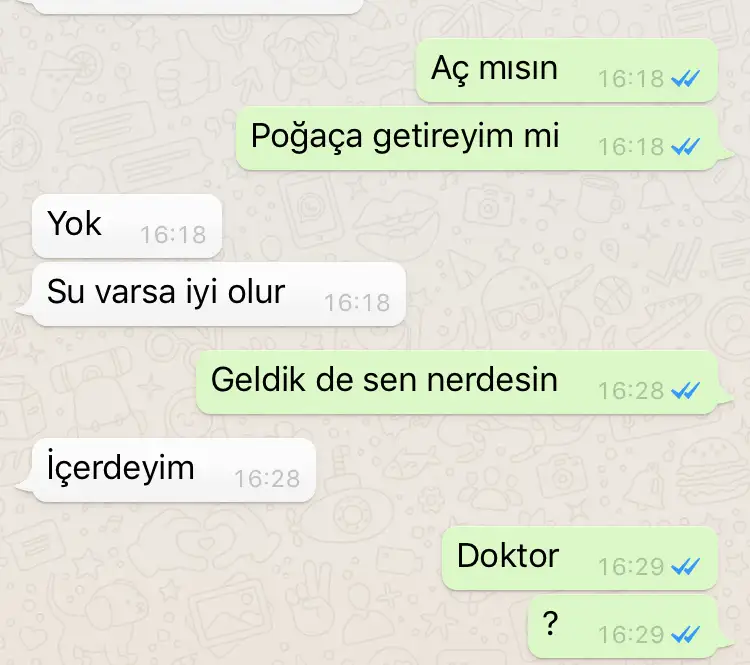Select the 'Poğaça getireyim mi' message text
The height and width of the screenshot is (665, 750).
click(x=405, y=136)
